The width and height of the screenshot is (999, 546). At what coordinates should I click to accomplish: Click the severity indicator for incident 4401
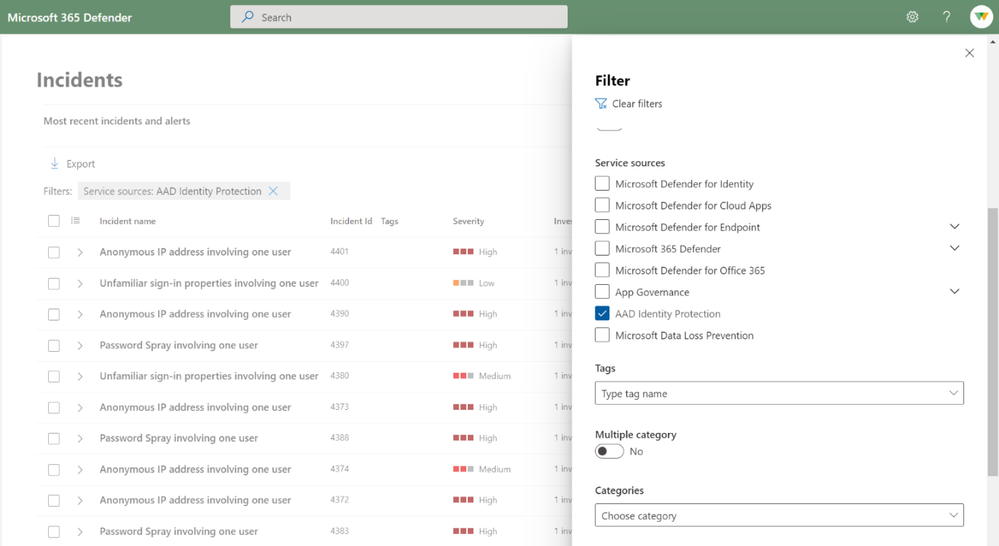click(x=463, y=252)
